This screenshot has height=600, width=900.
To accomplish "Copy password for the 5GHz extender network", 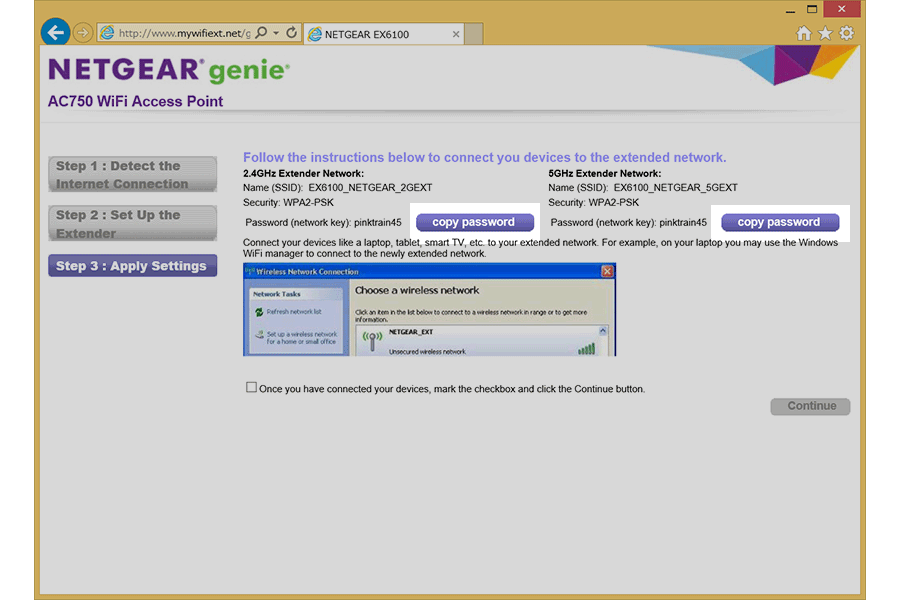I will click(x=778, y=222).
